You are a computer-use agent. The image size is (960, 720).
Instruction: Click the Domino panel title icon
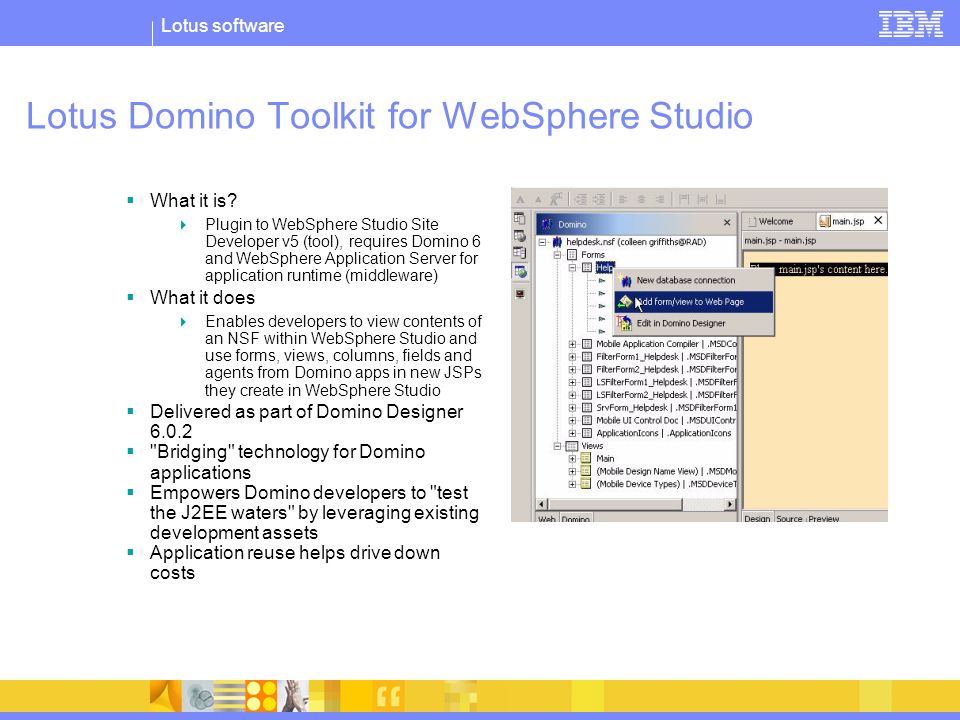pyautogui.click(x=547, y=224)
